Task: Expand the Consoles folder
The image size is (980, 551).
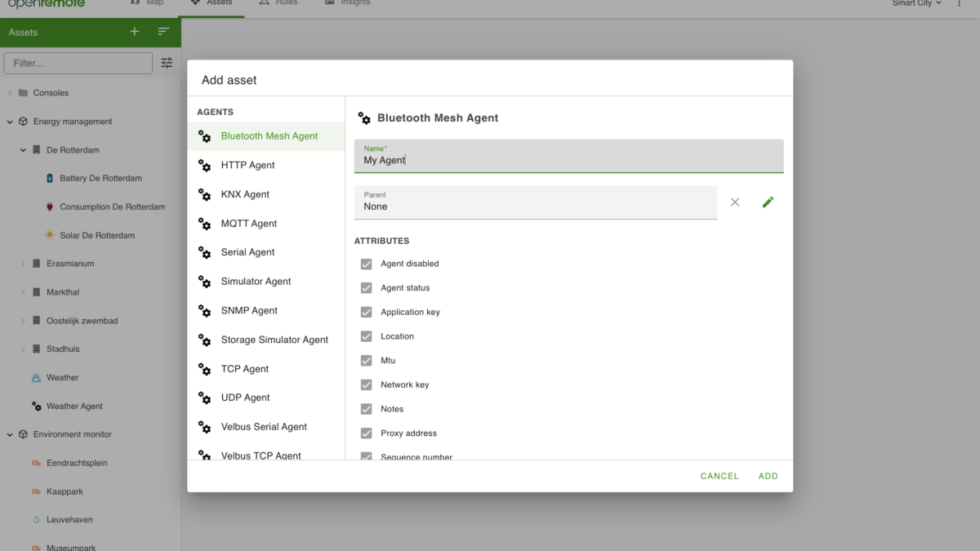Action: (10, 93)
